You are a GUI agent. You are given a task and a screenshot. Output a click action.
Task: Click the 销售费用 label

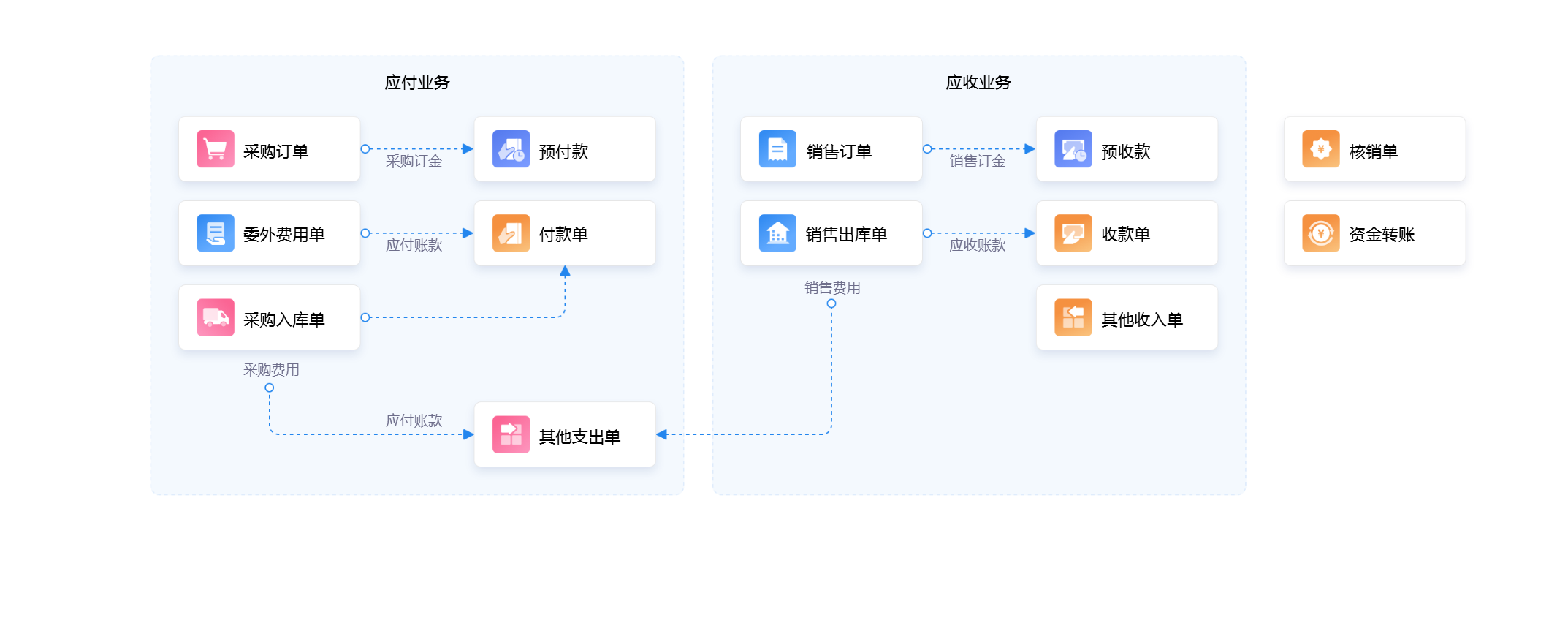click(x=832, y=288)
